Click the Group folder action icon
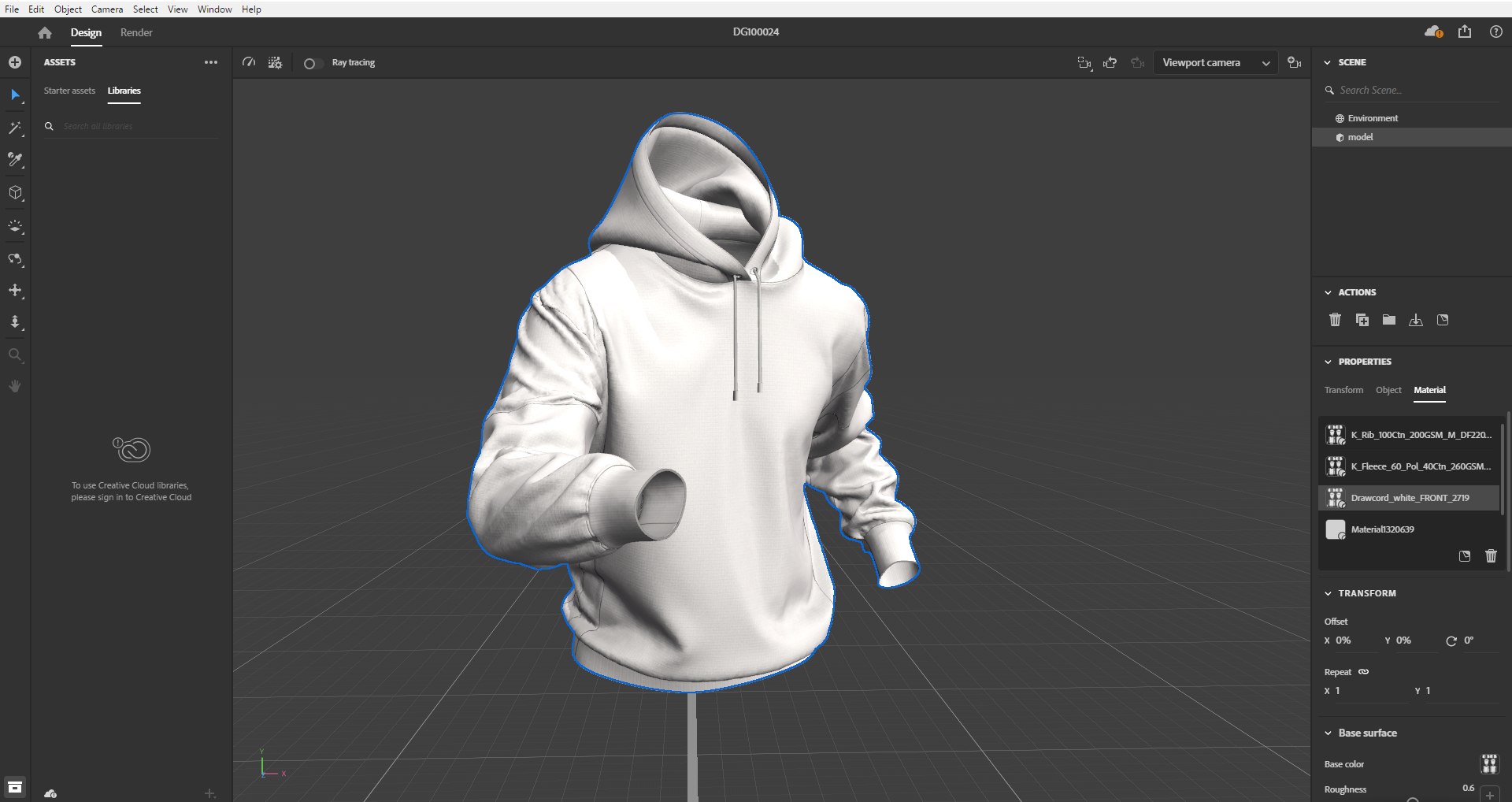 point(1389,320)
